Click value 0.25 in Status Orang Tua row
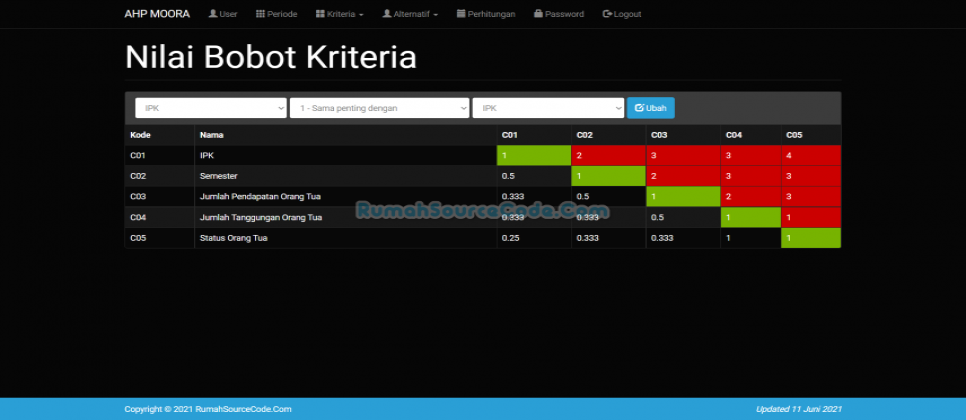 point(534,238)
